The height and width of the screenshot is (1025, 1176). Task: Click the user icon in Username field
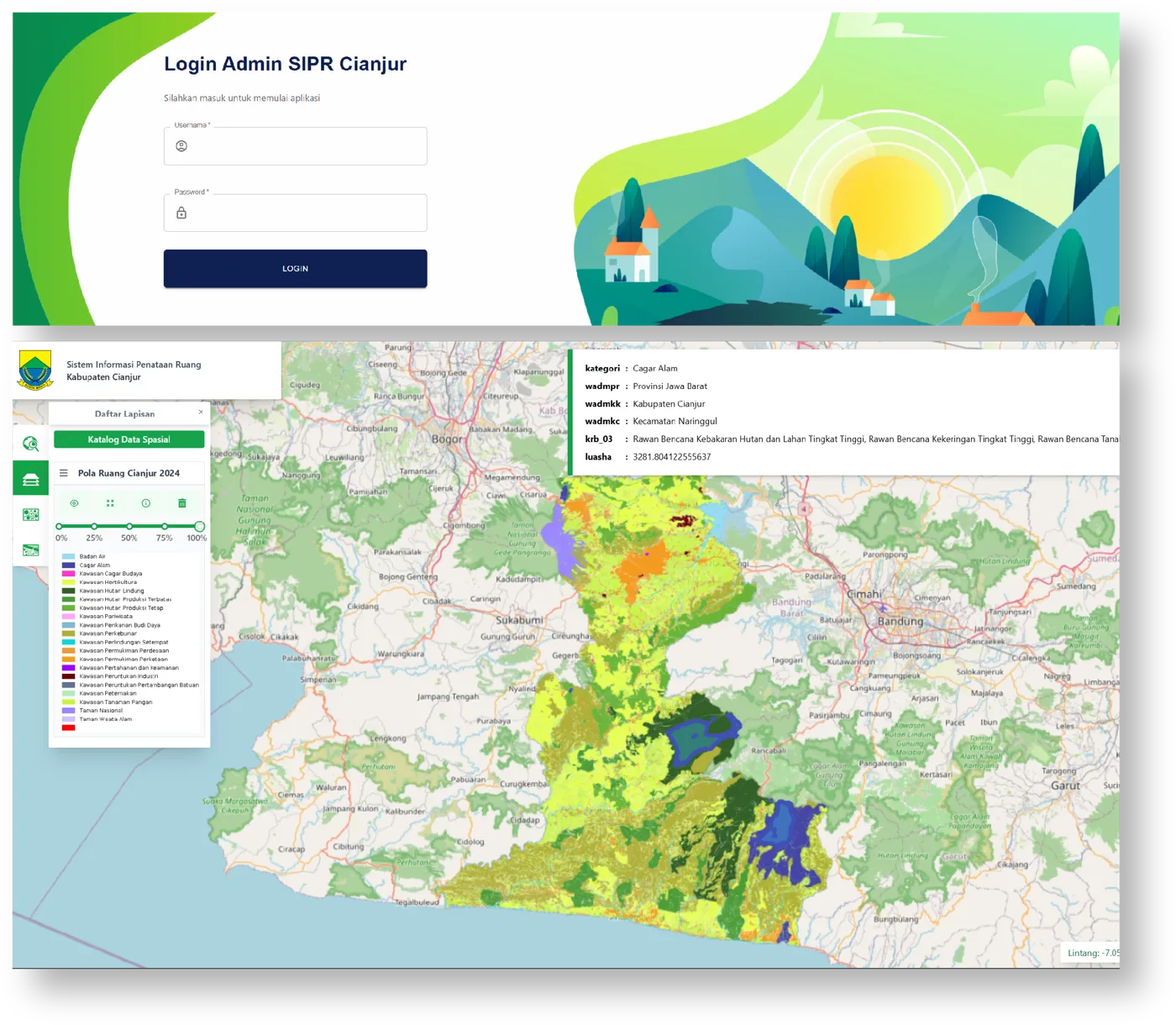point(181,146)
